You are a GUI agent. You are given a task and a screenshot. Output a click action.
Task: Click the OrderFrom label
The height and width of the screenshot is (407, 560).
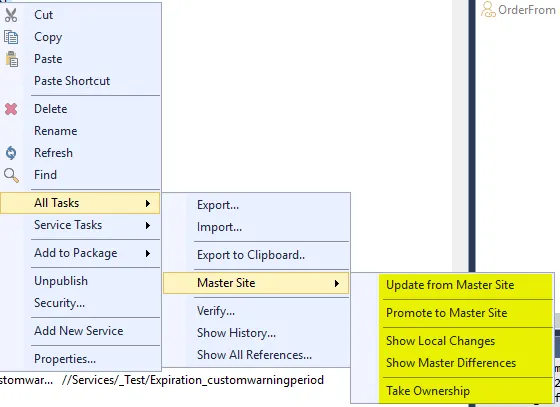click(527, 10)
